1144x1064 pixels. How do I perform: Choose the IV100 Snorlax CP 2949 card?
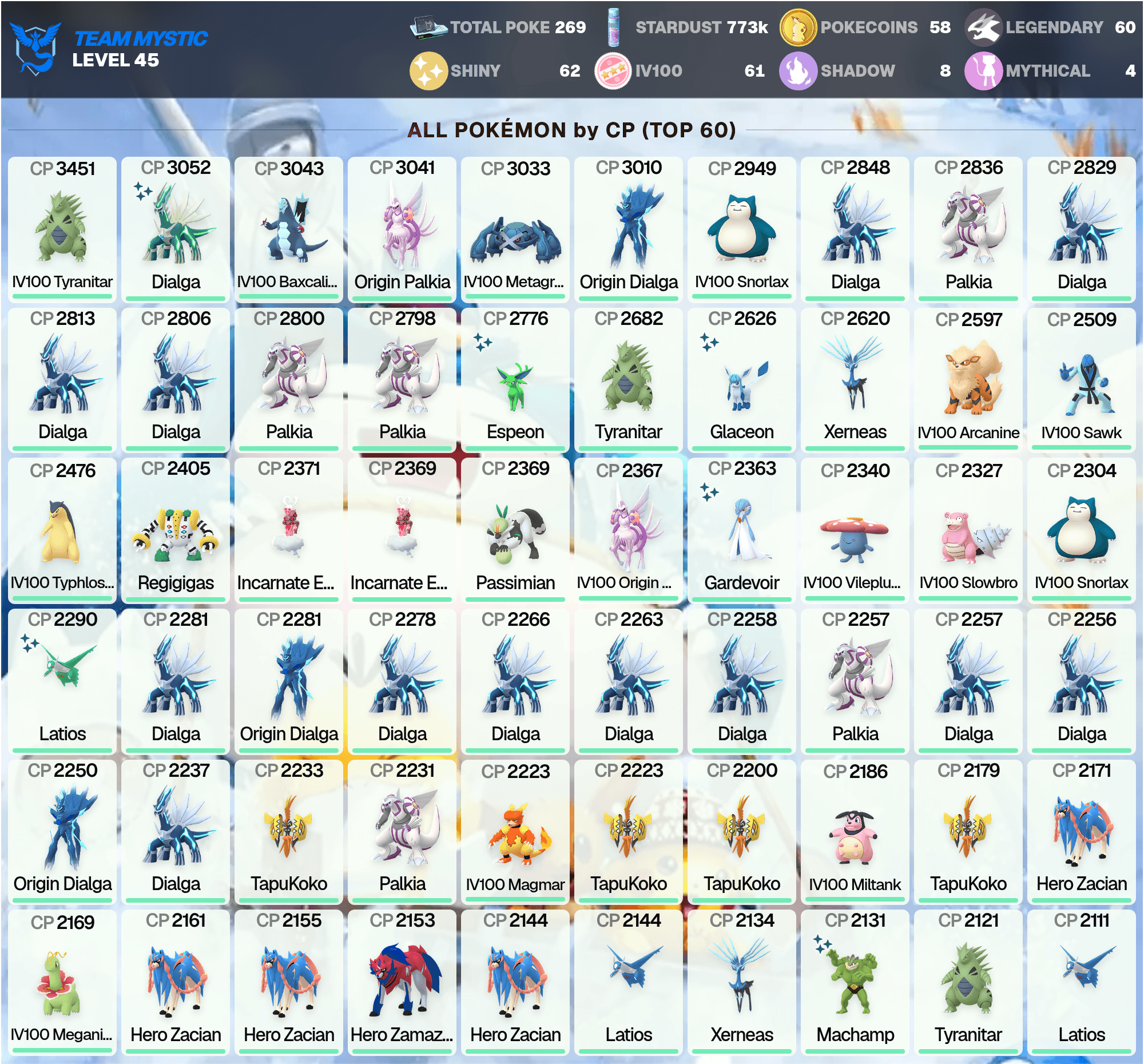pyautogui.click(x=742, y=229)
